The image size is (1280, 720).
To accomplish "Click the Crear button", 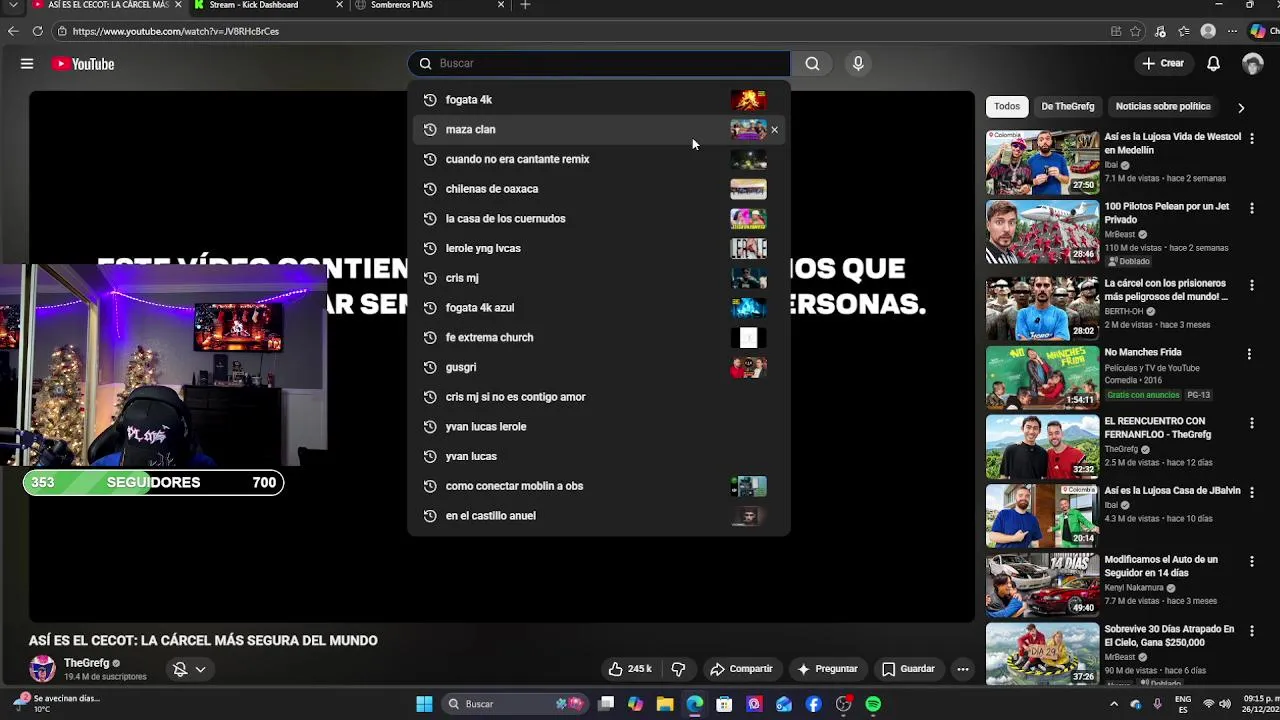I will click(1163, 64).
